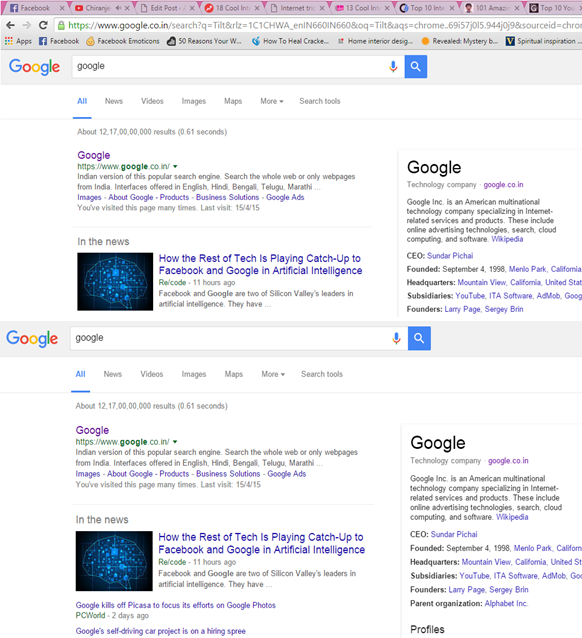Image resolution: width=582 pixels, height=638 pixels.
Task: Click the upper voice search microphone
Action: 393,66
